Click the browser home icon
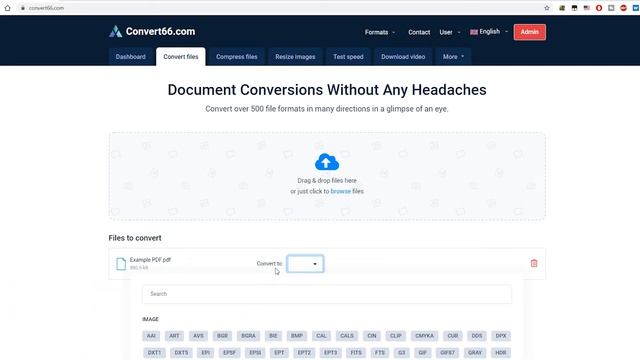This screenshot has width=640, height=360. [7, 8]
